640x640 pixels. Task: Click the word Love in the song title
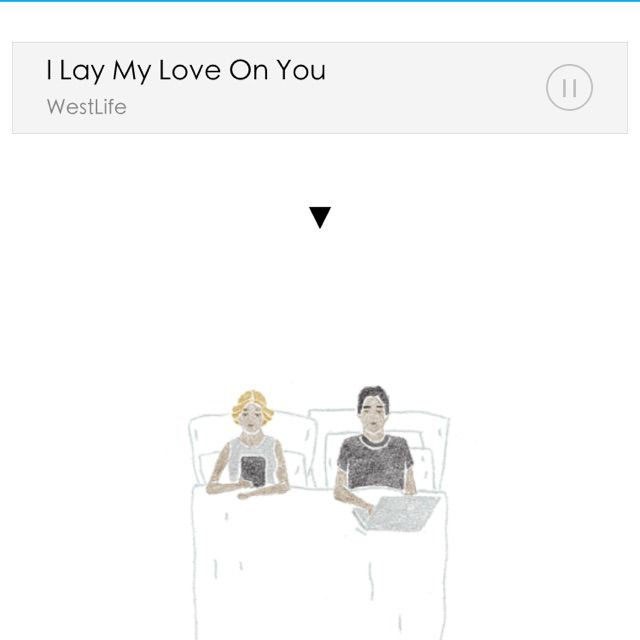pyautogui.click(x=190, y=70)
